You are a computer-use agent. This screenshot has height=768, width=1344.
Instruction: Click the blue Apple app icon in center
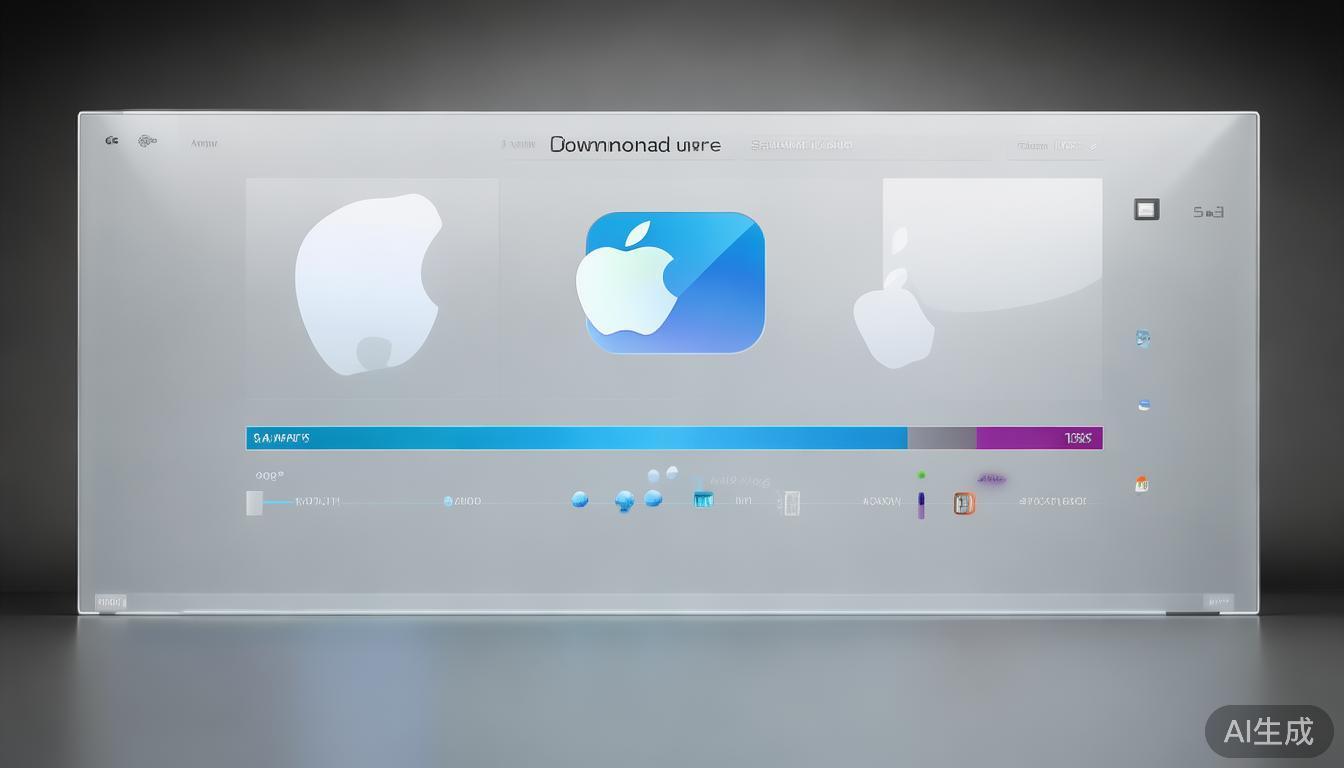674,282
